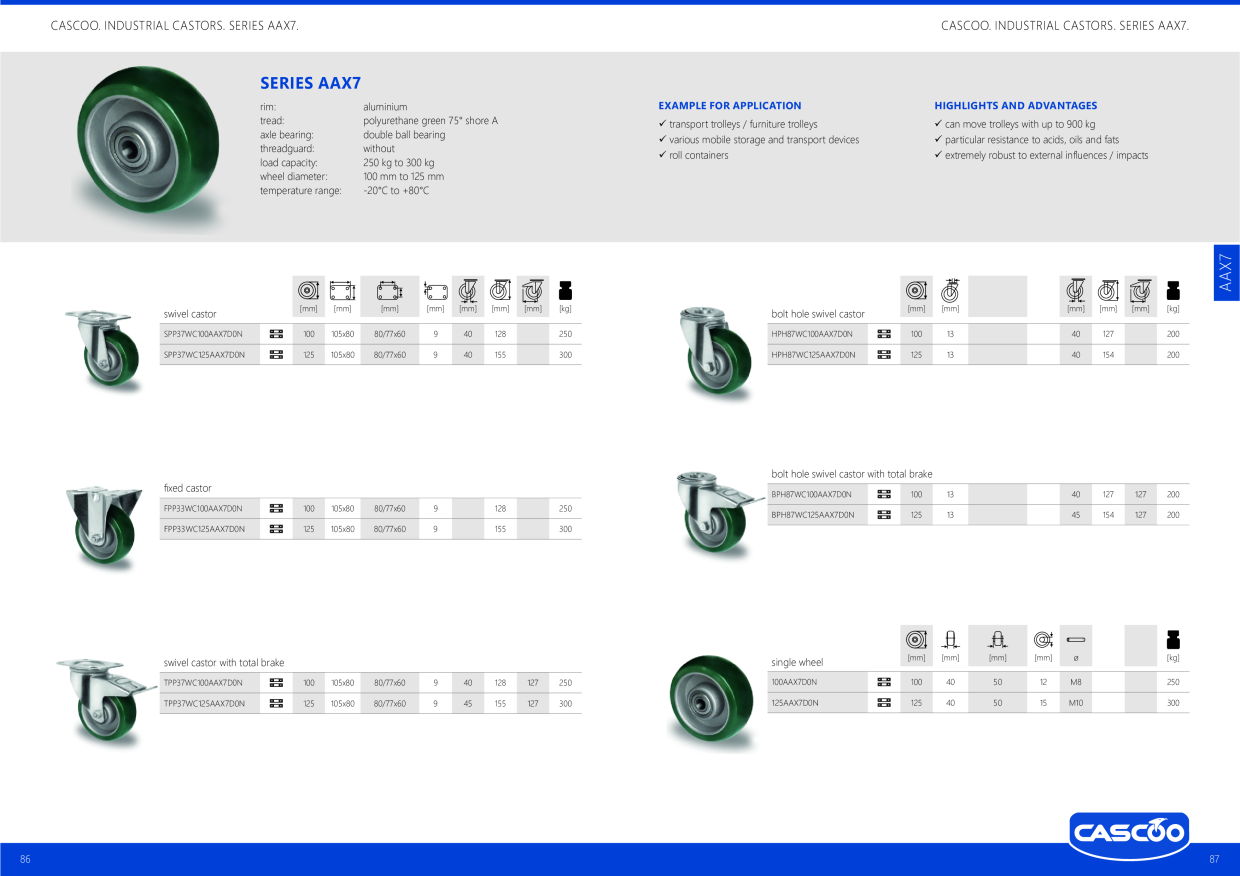The height and width of the screenshot is (876, 1240).
Task: Click product code HPH87WC100AAX7D0N
Action: click(x=812, y=334)
